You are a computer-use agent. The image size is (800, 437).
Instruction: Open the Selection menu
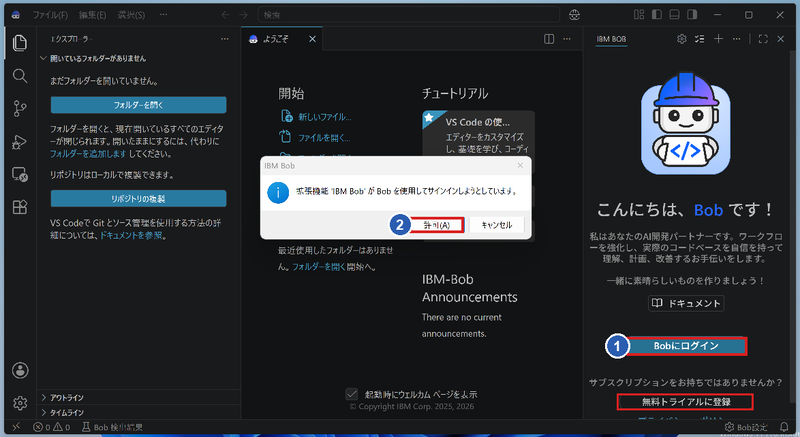(x=131, y=15)
